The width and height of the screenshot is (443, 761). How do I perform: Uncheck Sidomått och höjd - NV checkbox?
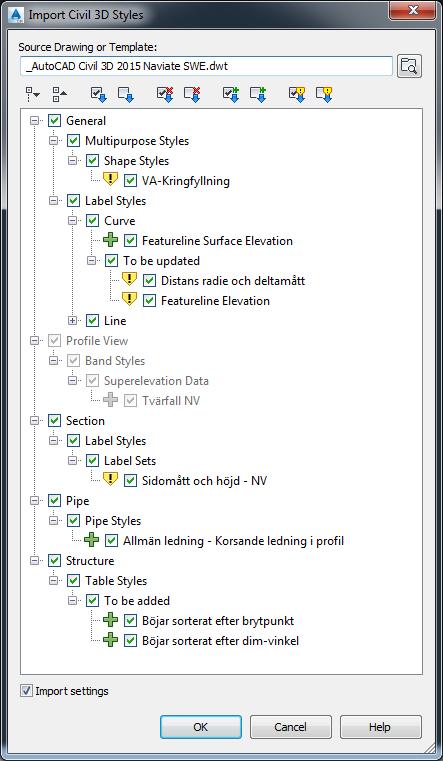pyautogui.click(x=130, y=480)
